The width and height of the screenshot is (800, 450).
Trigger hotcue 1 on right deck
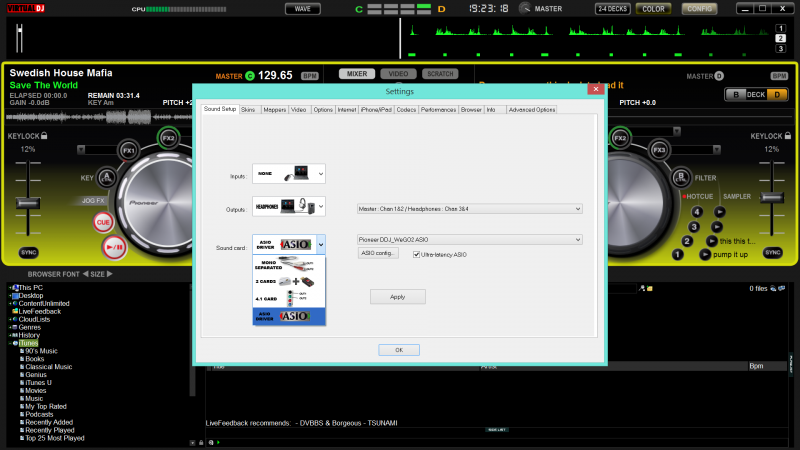click(x=678, y=254)
